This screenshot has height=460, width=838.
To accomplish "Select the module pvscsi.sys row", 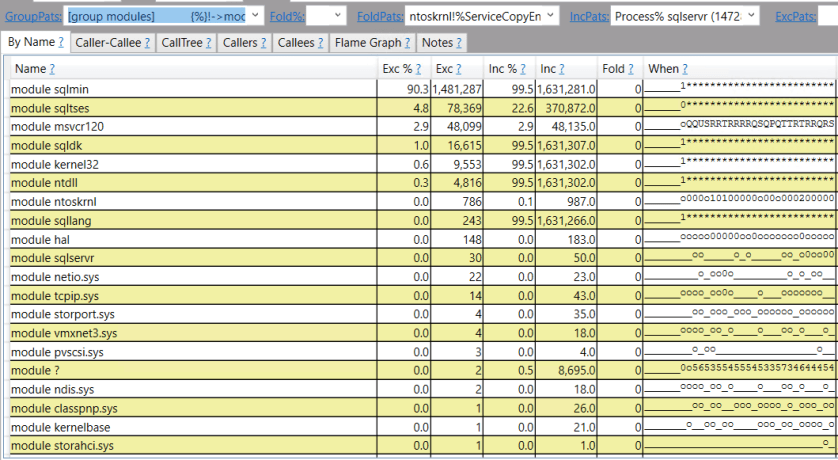I will click(422, 352).
